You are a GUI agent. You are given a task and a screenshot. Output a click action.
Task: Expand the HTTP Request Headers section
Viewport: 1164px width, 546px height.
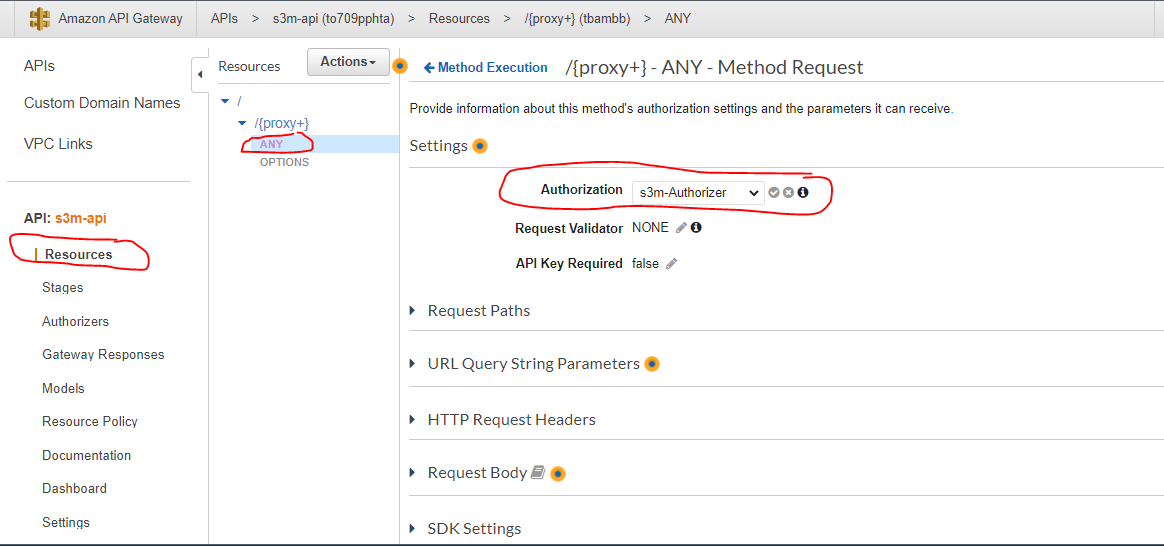pyautogui.click(x=503, y=420)
